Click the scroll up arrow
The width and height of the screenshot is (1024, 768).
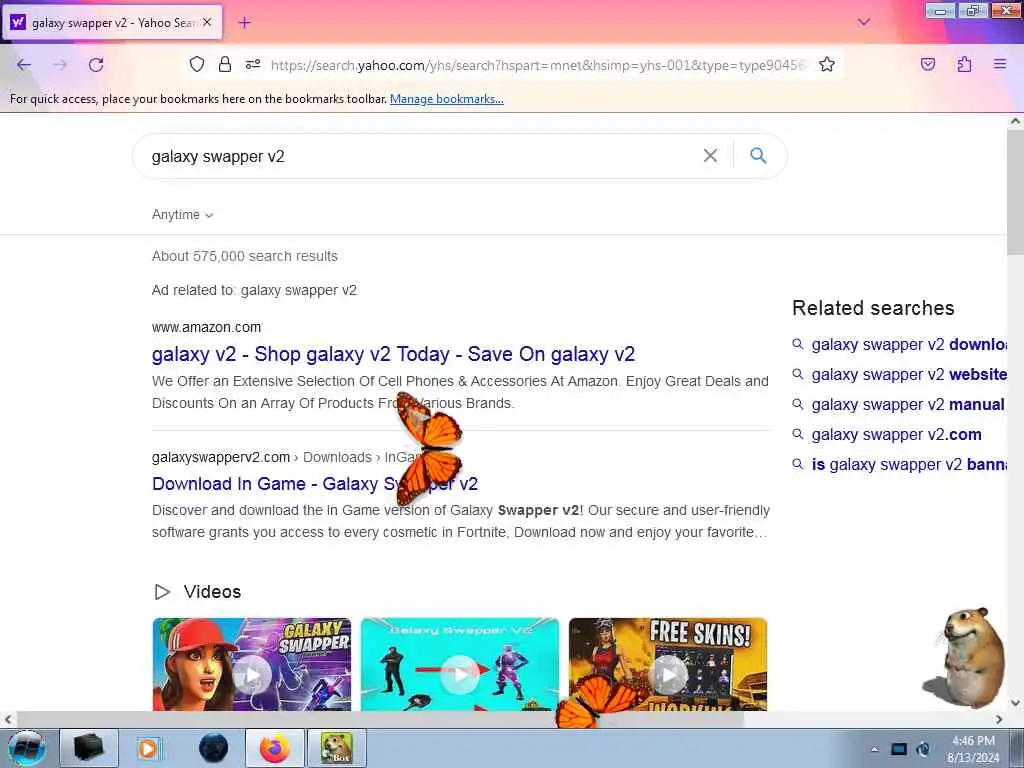click(1015, 121)
